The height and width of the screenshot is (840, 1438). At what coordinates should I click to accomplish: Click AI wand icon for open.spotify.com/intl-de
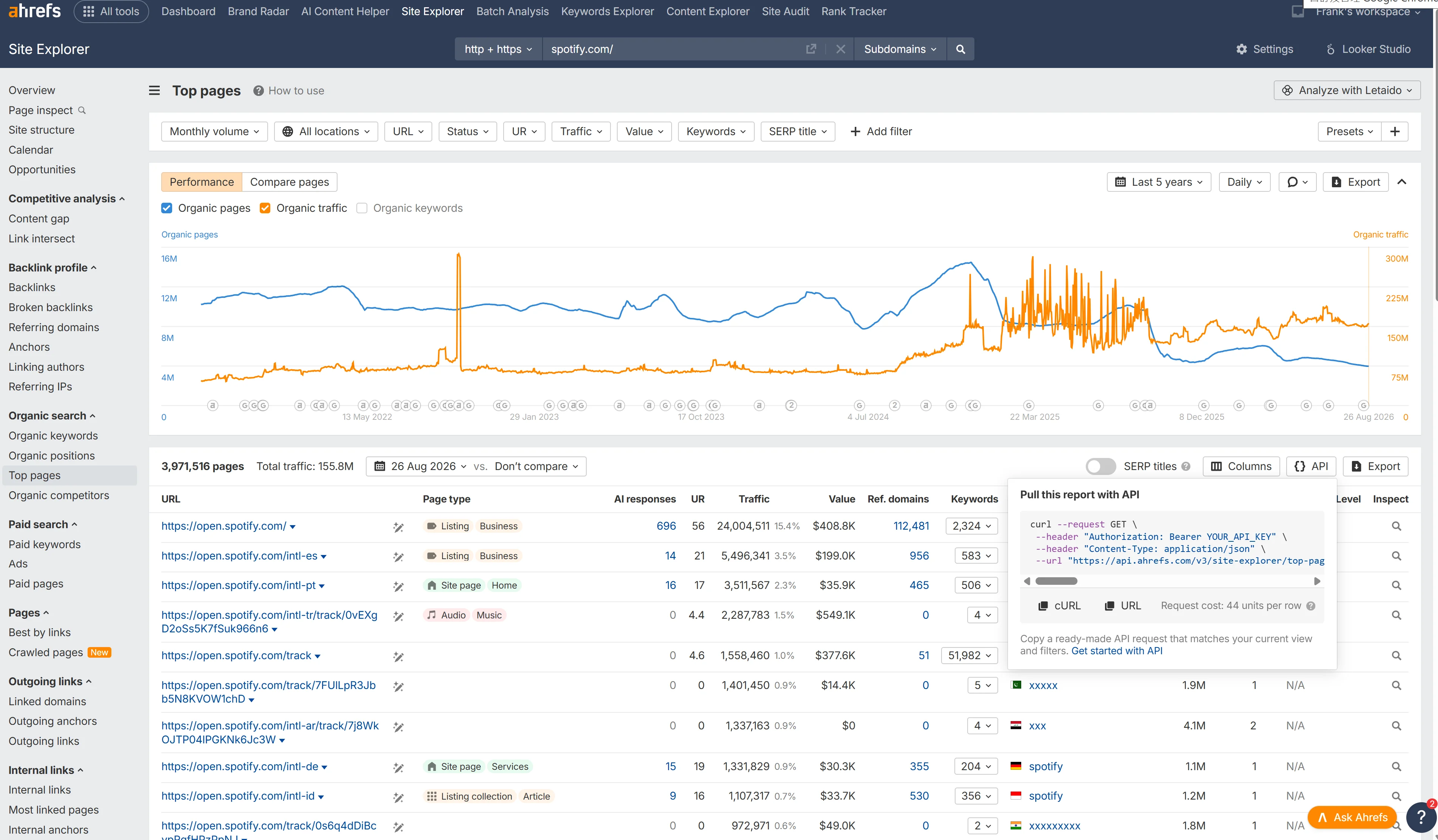[398, 768]
